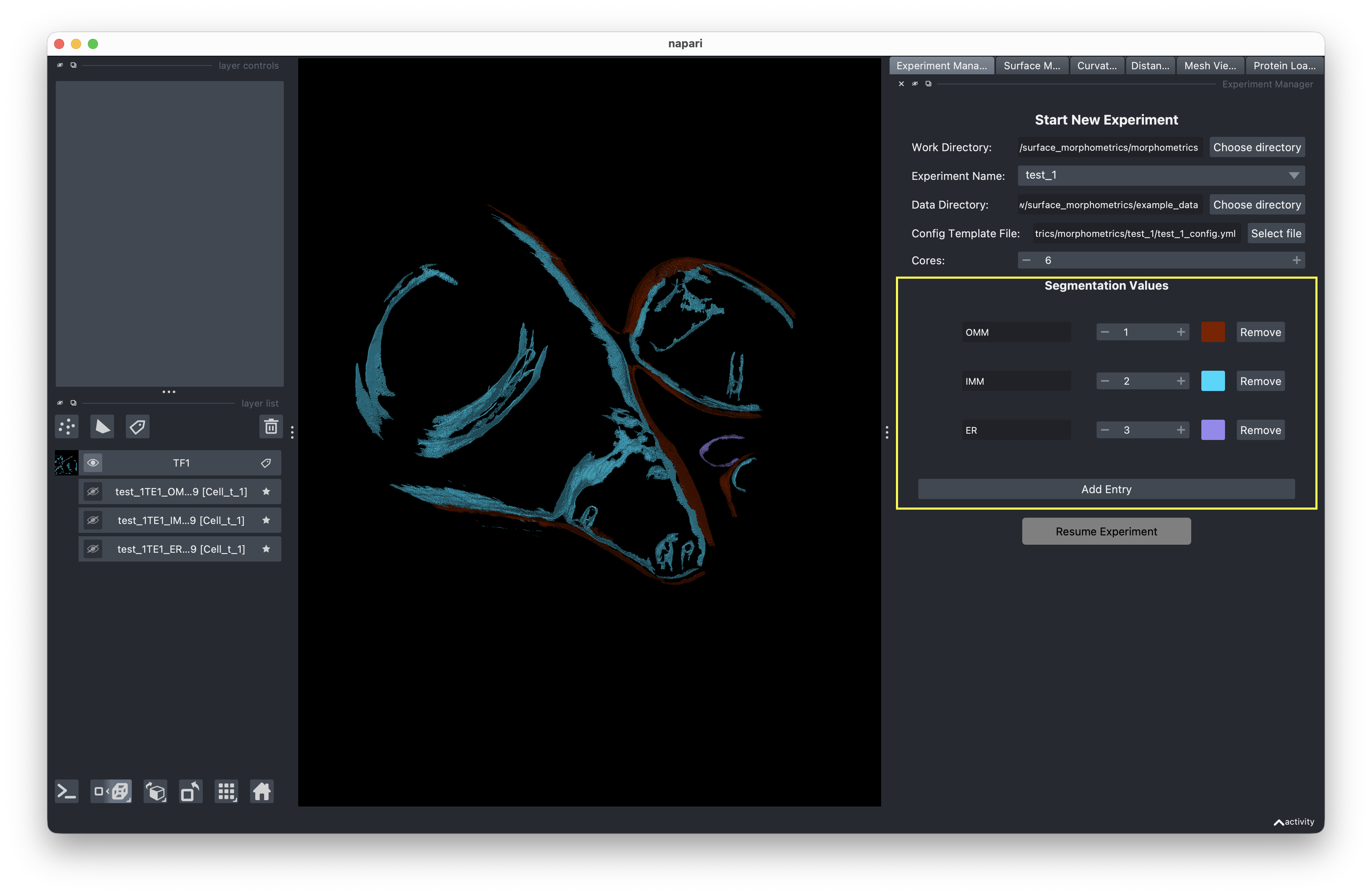1372x896 pixels.
Task: Choose directory for Data Directory
Action: tap(1257, 204)
